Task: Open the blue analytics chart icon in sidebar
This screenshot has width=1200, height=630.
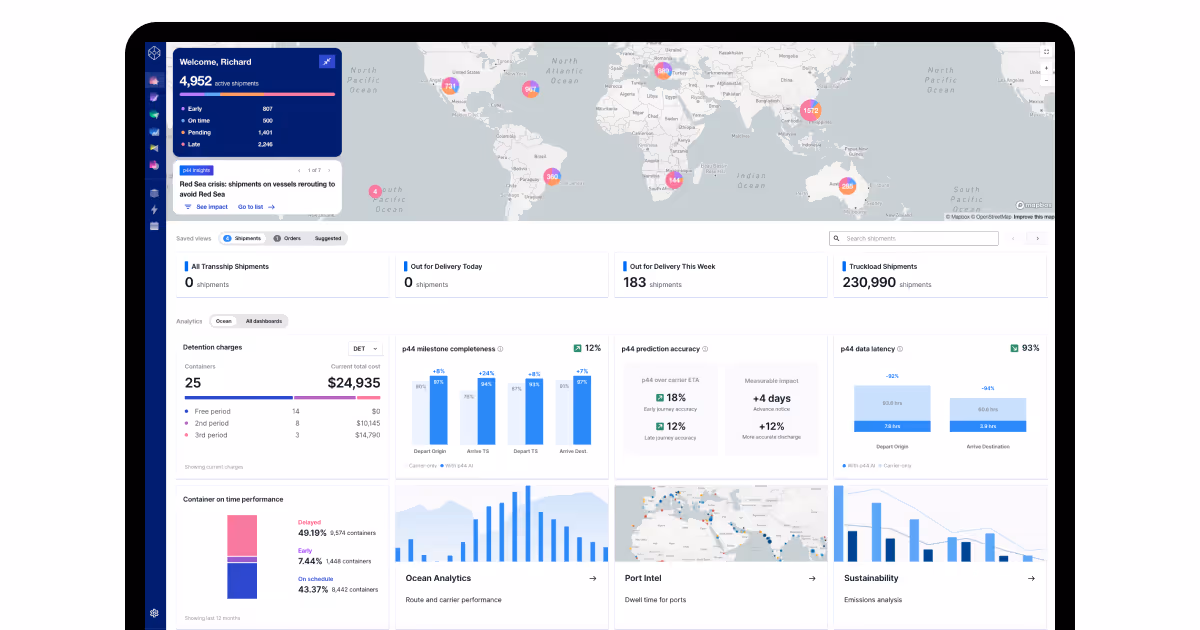Action: [x=154, y=132]
